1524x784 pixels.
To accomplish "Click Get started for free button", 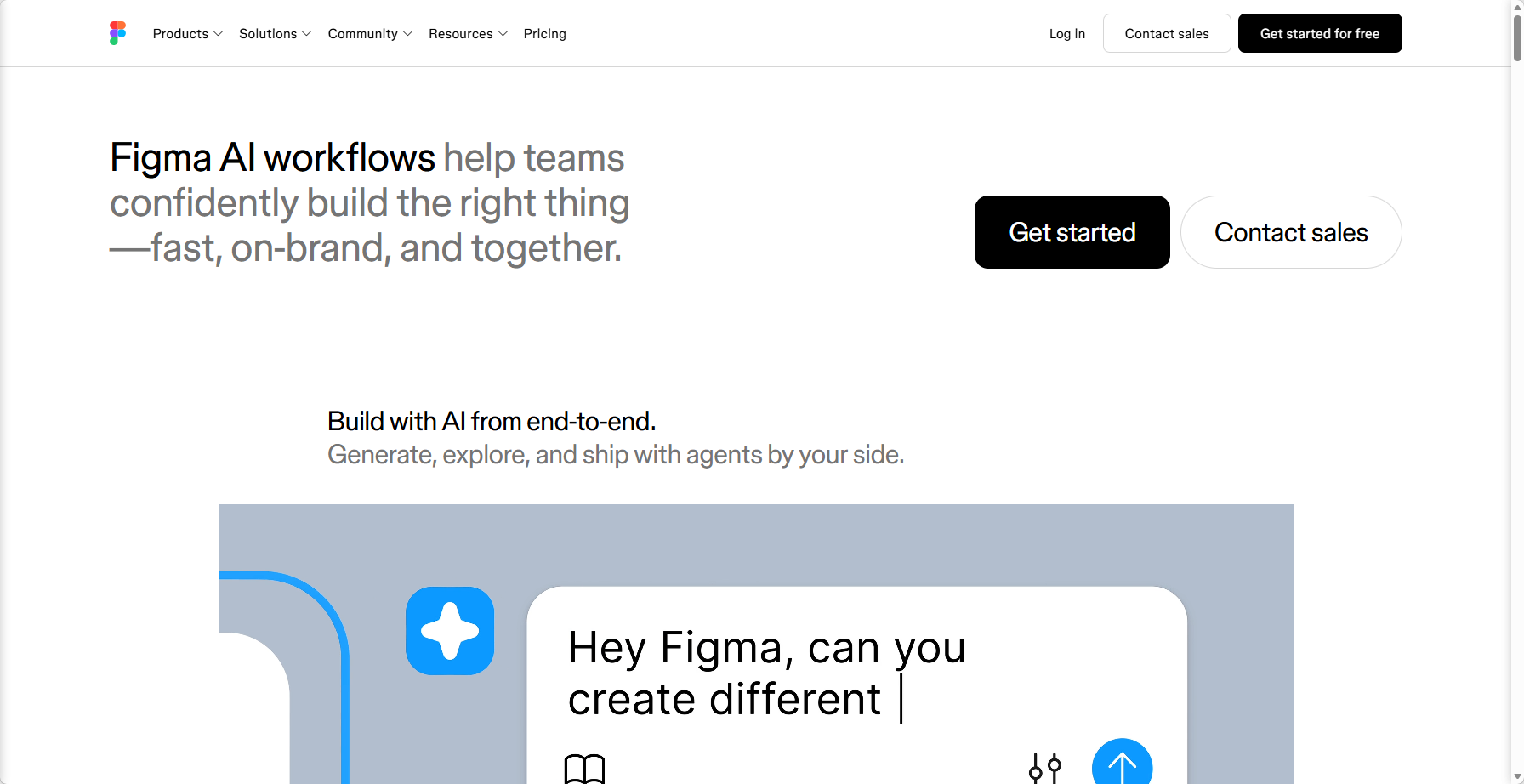I will pos(1320,33).
